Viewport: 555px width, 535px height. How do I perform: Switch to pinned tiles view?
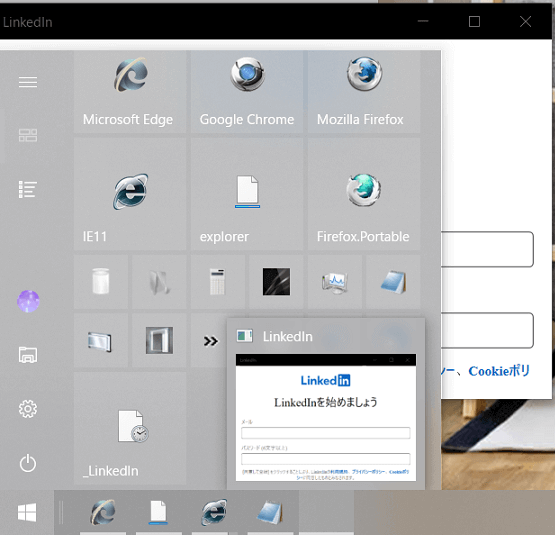pyautogui.click(x=28, y=135)
